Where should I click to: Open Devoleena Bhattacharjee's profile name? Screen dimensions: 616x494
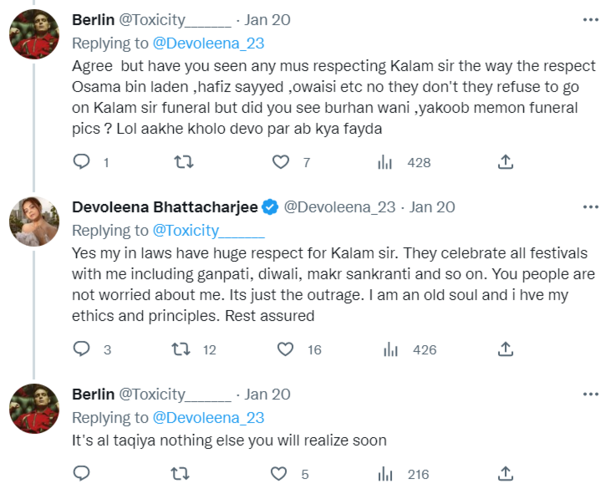(x=165, y=207)
